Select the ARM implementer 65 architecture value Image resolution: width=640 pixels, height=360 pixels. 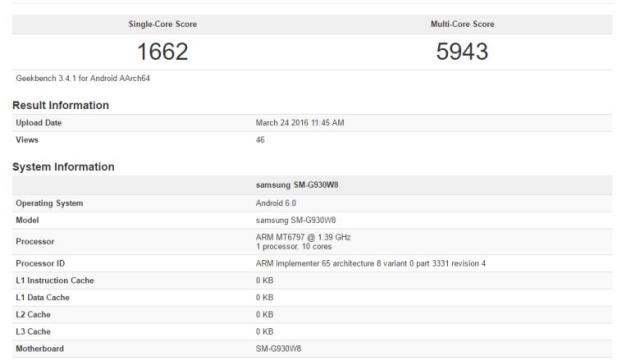(x=371, y=264)
